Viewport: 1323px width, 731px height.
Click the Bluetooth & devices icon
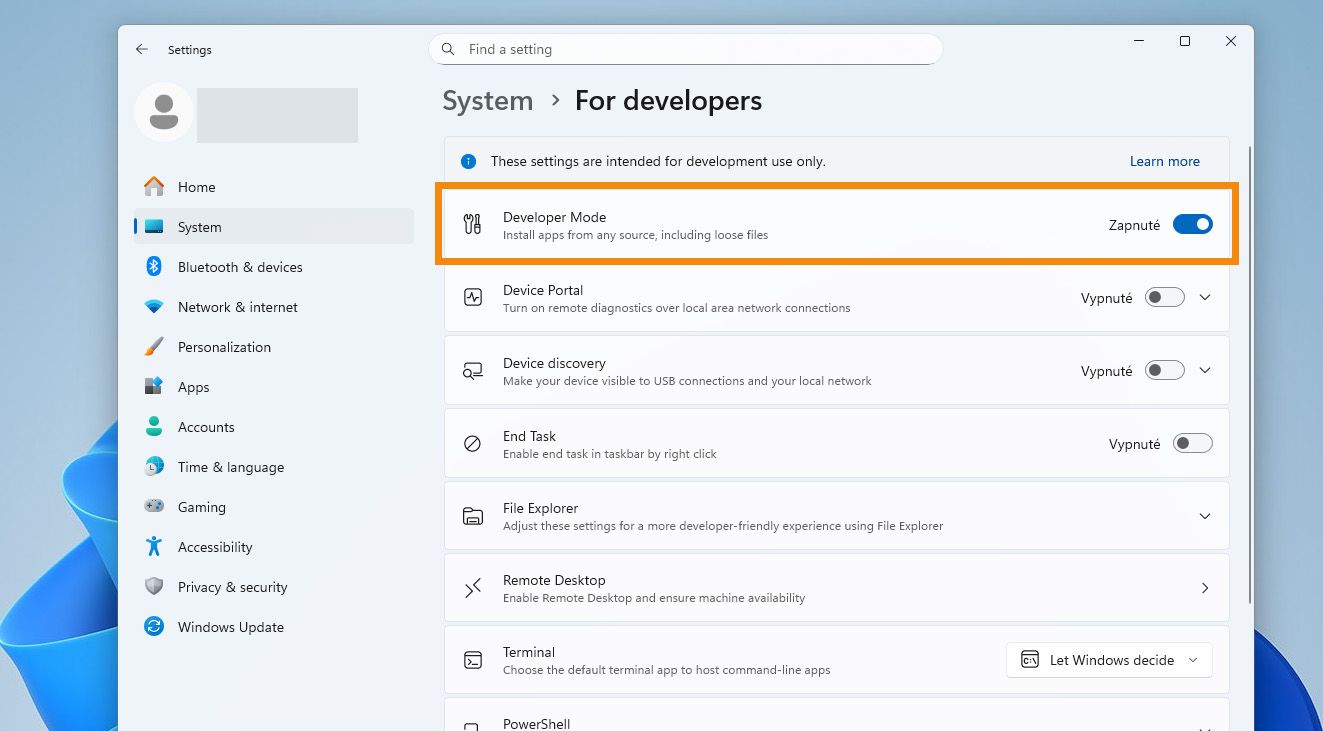(x=154, y=267)
